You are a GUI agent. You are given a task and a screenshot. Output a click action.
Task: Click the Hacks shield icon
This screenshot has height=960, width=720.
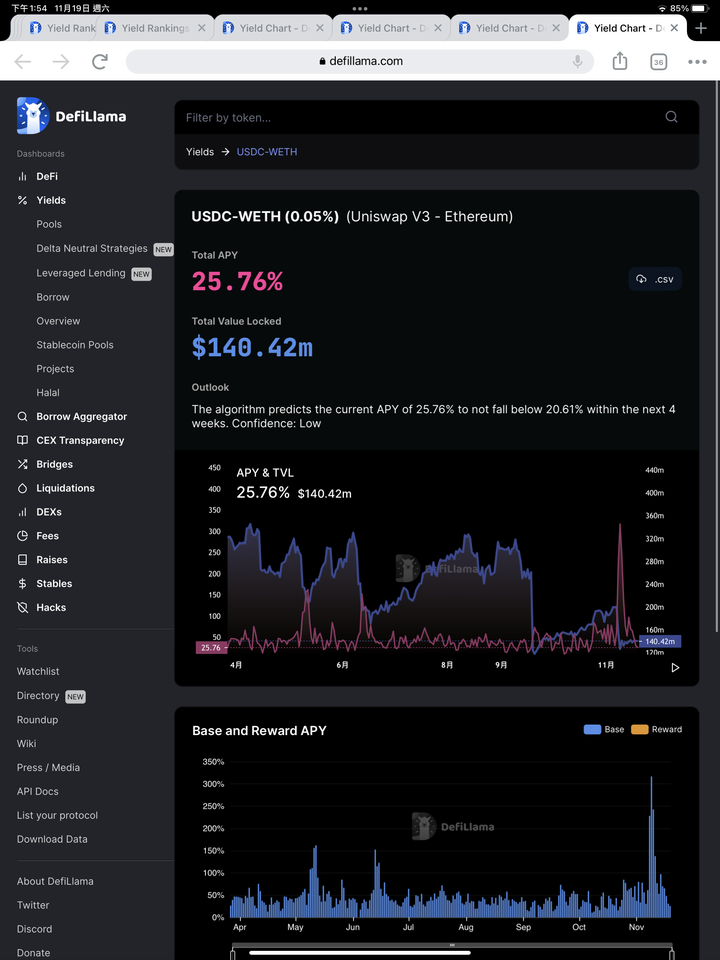pos(23,607)
